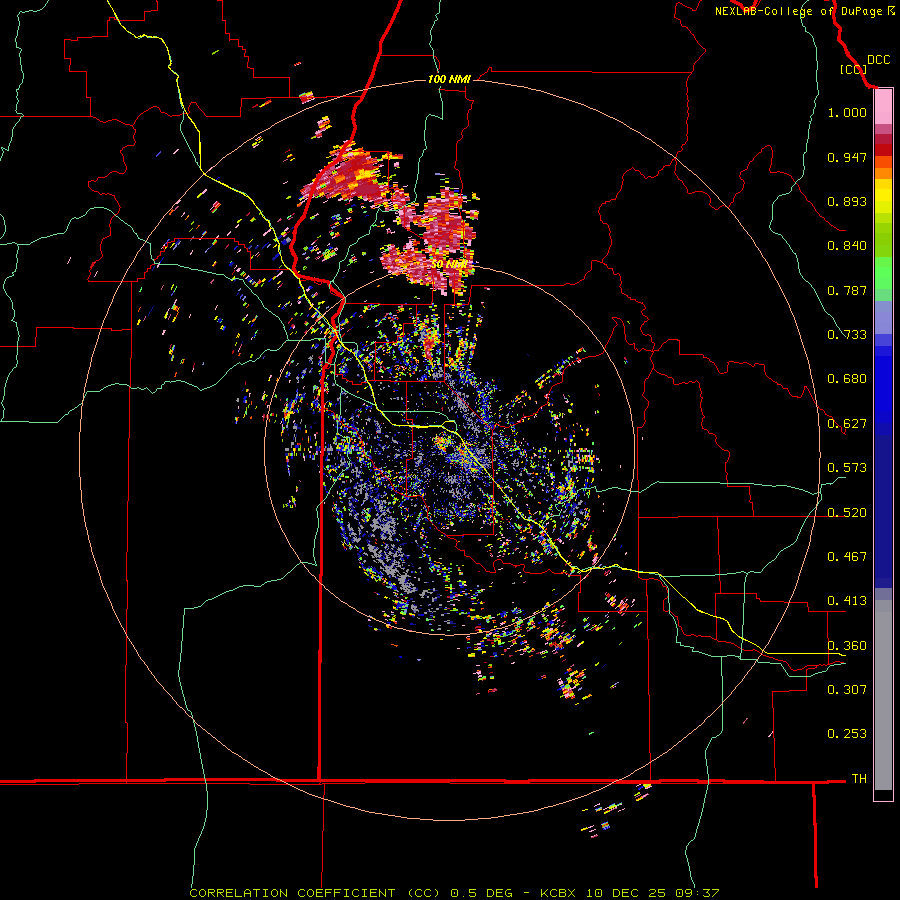
Task: Select the 0.360 legend value
Action: pyautogui.click(x=847, y=646)
